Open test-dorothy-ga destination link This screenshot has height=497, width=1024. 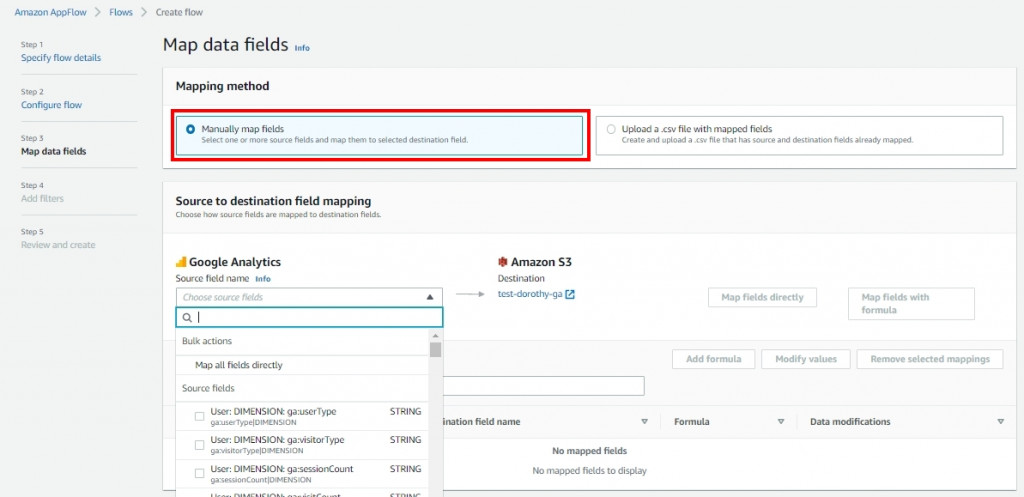click(x=530, y=295)
